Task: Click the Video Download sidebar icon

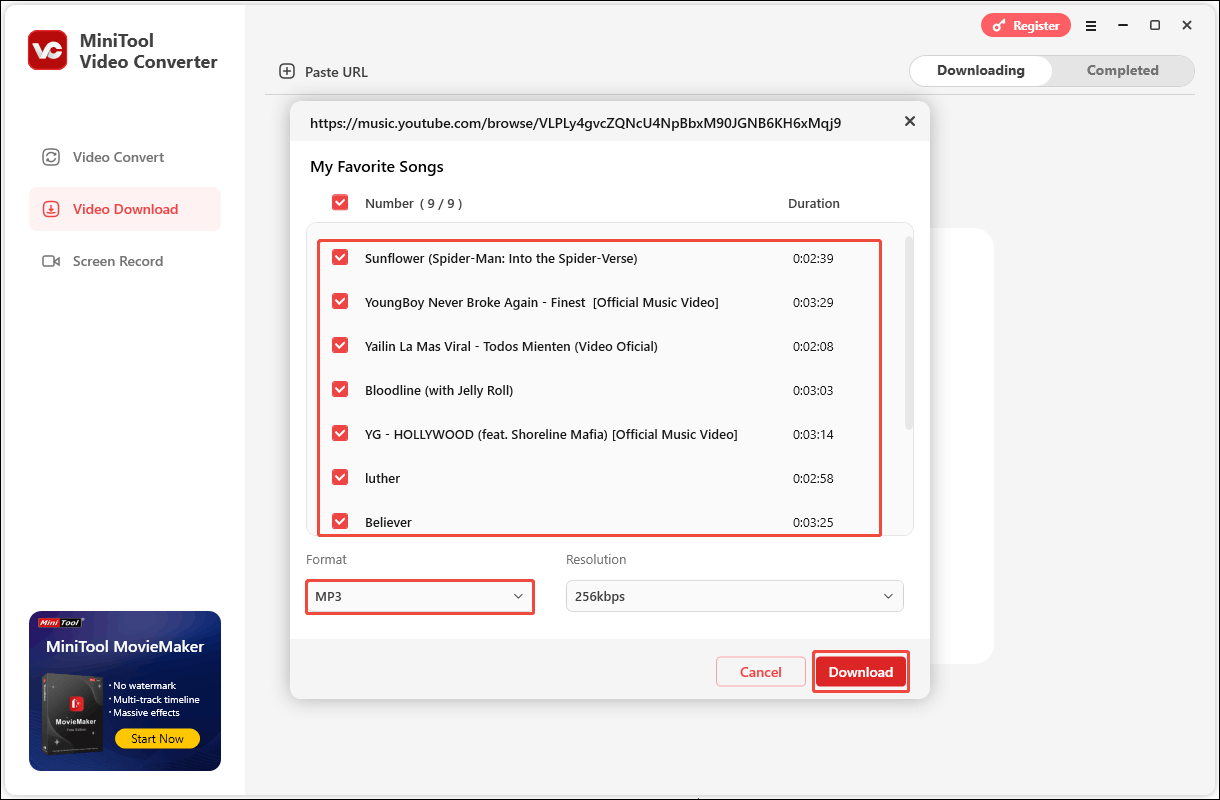Action: coord(50,209)
